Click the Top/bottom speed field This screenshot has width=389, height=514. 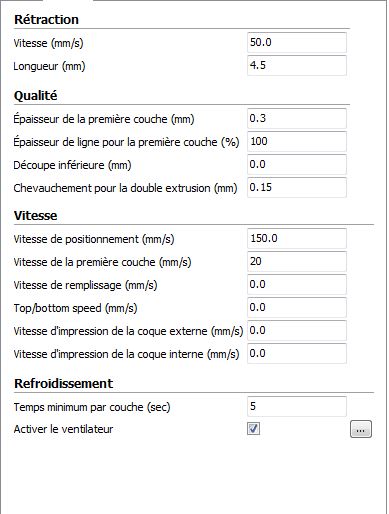297,307
